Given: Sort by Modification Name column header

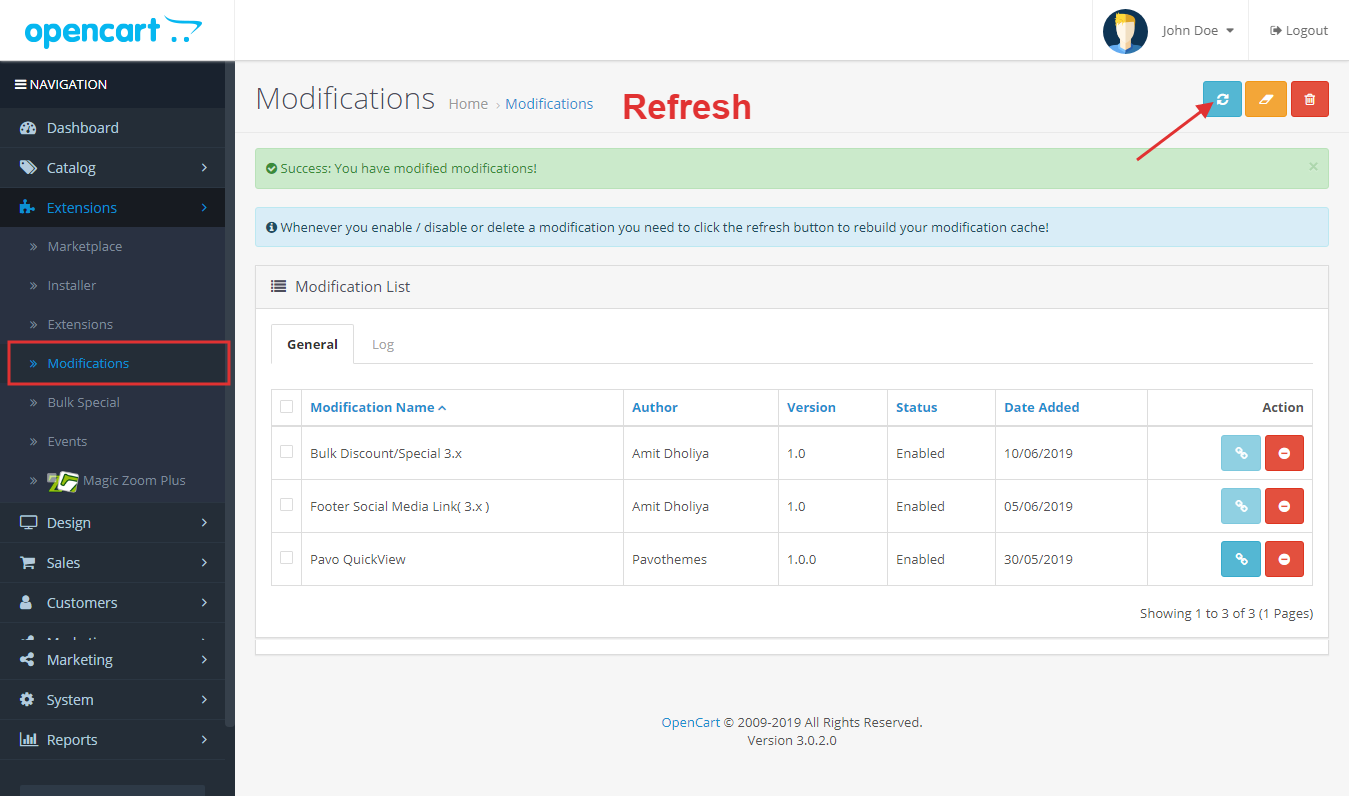Looking at the screenshot, I should pos(378,407).
